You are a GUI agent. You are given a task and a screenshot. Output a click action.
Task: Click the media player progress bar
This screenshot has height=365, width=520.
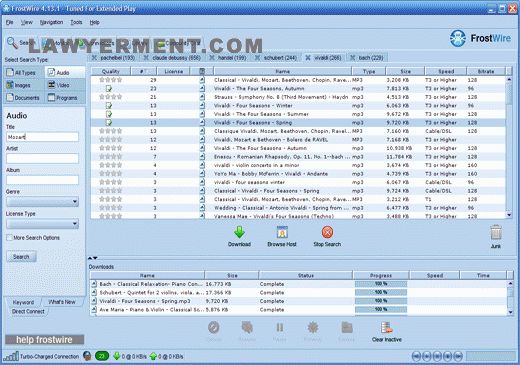click(491, 356)
